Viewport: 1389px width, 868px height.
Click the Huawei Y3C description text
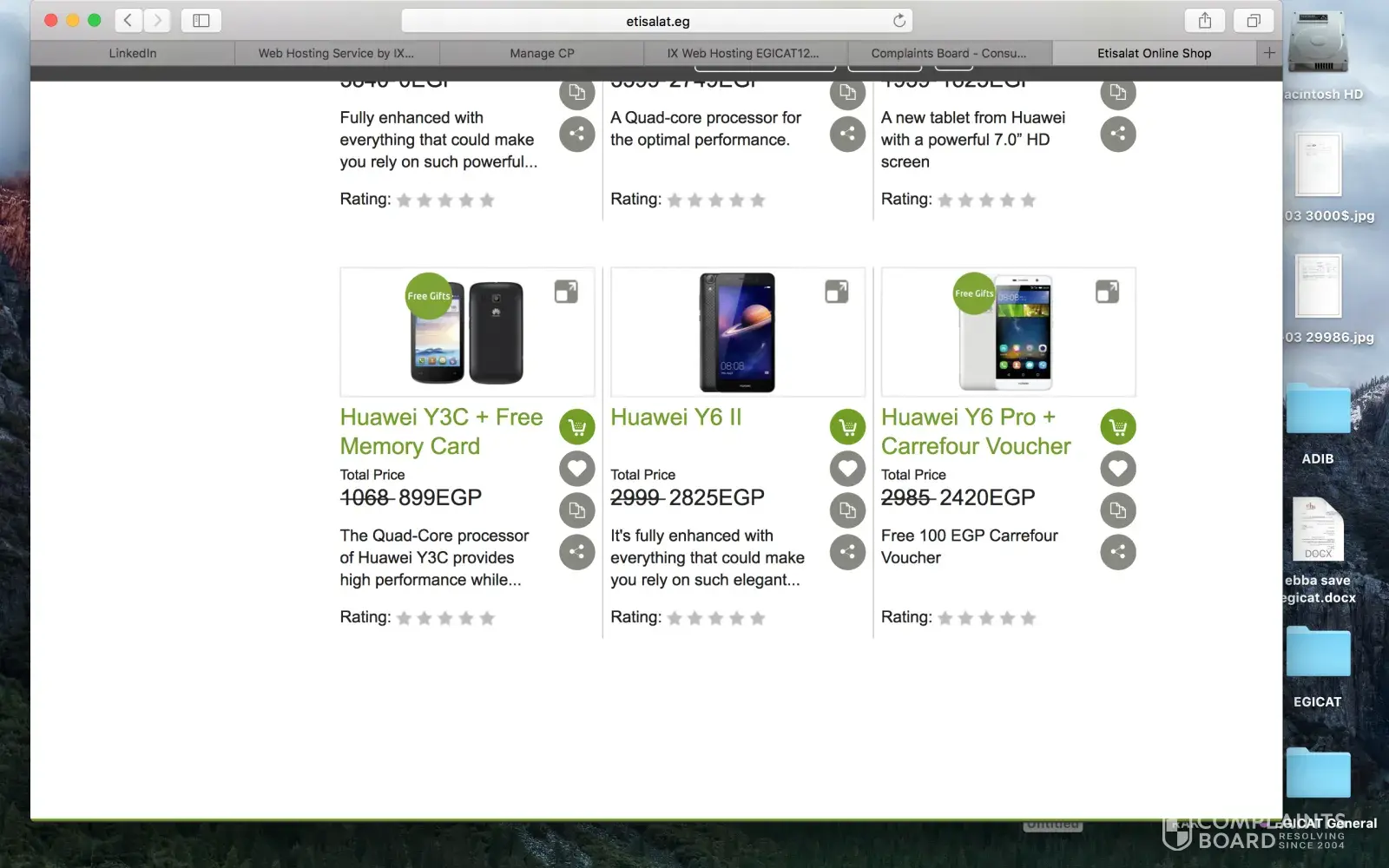pos(434,558)
